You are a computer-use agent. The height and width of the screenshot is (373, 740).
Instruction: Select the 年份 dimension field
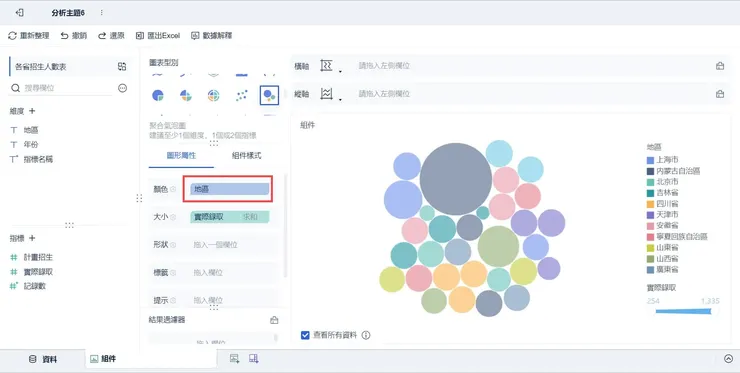tap(31, 144)
